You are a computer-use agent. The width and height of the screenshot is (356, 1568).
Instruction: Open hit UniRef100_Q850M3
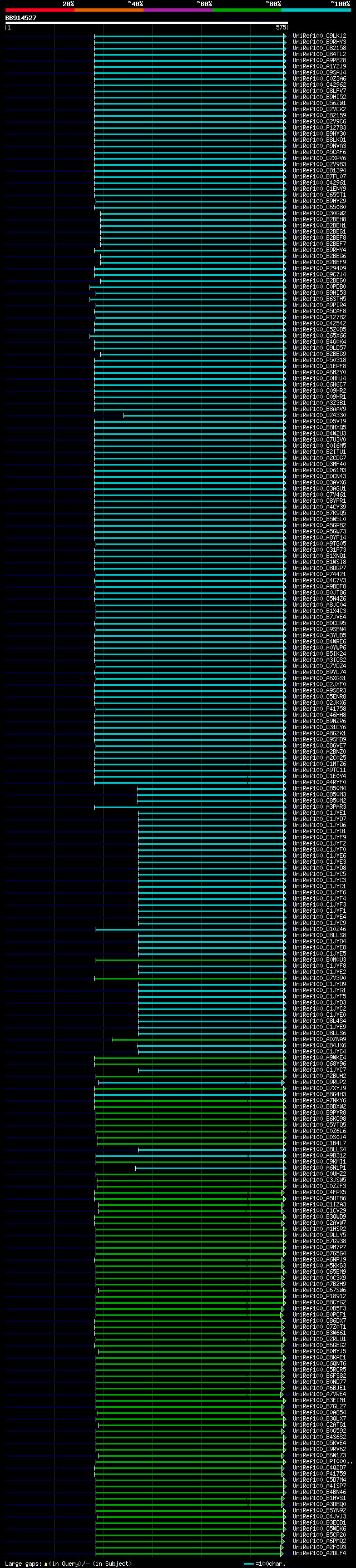tap(319, 794)
